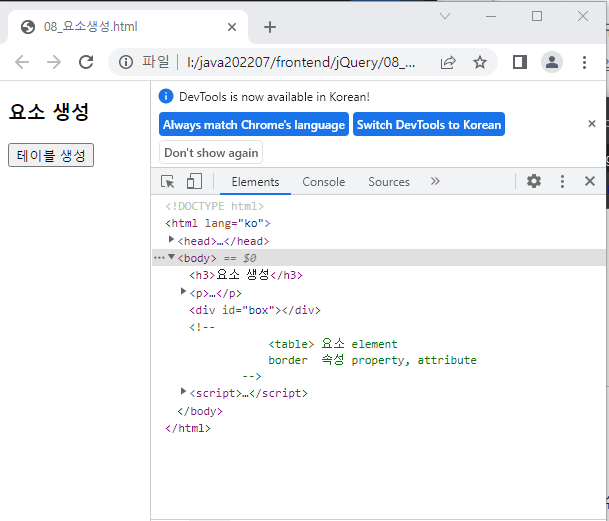Toggle device toolbar in DevTools
Screen dimensions: 609x521
click(194, 181)
